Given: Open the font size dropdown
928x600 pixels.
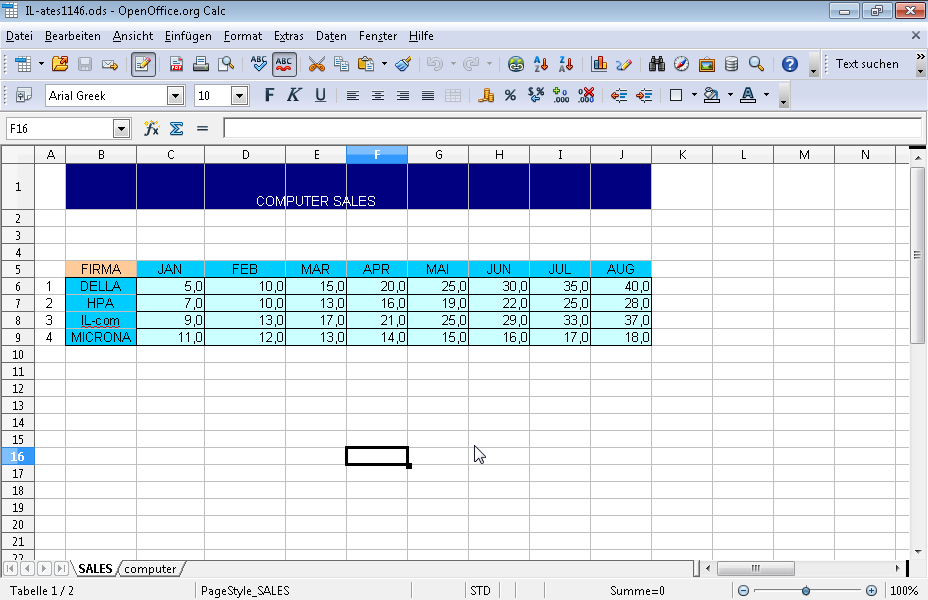Looking at the screenshot, I should (x=239, y=95).
